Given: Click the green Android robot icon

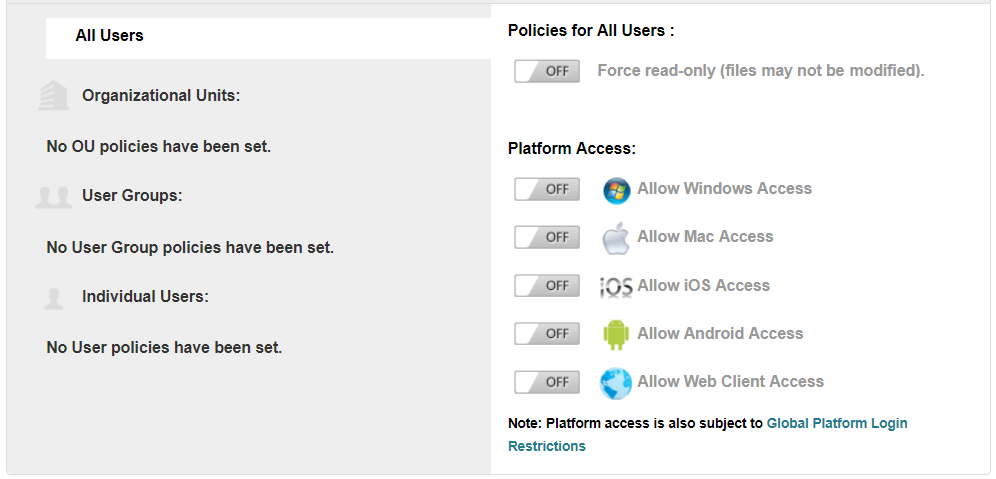Looking at the screenshot, I should click(x=616, y=334).
